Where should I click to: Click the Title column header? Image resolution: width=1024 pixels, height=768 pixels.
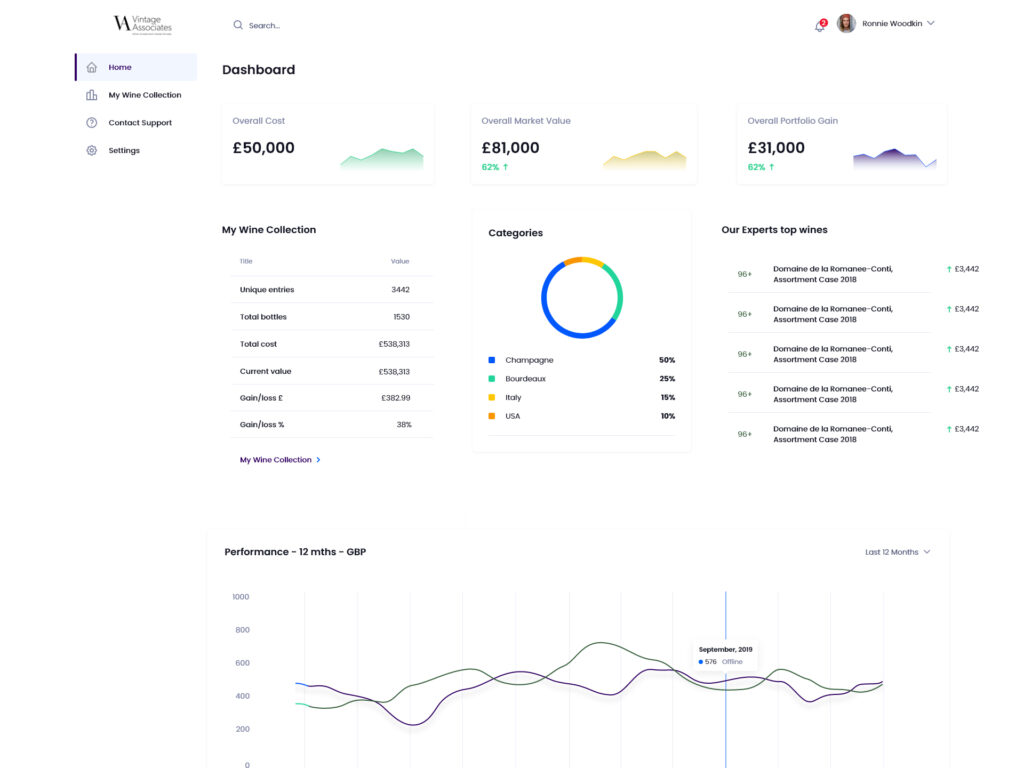[x=246, y=261]
